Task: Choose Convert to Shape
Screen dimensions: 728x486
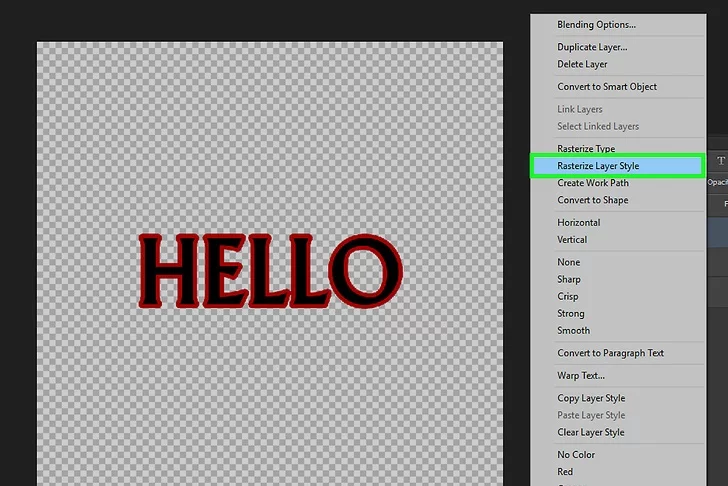Action: tap(592, 200)
